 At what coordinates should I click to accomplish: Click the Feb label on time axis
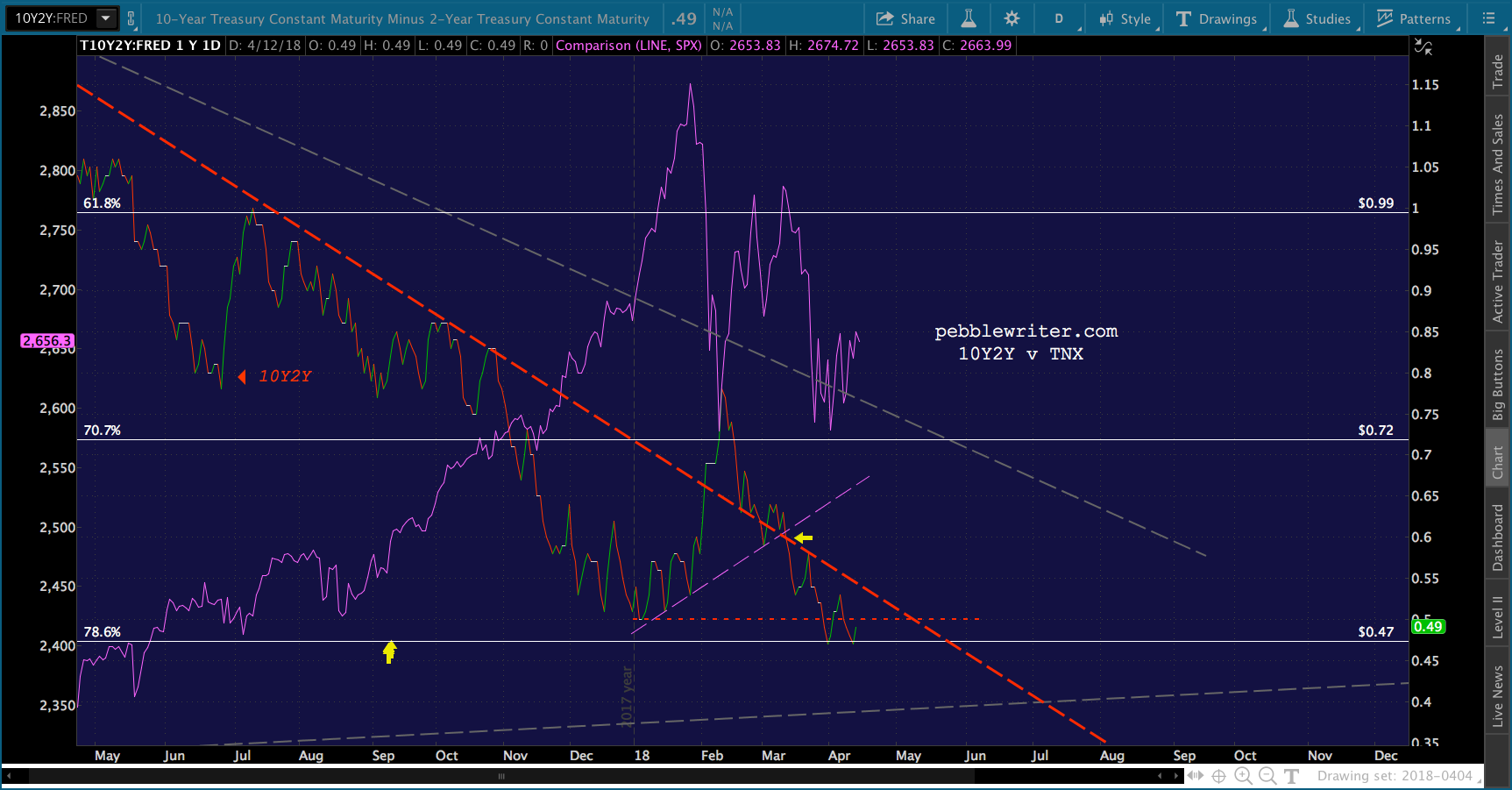[x=712, y=756]
